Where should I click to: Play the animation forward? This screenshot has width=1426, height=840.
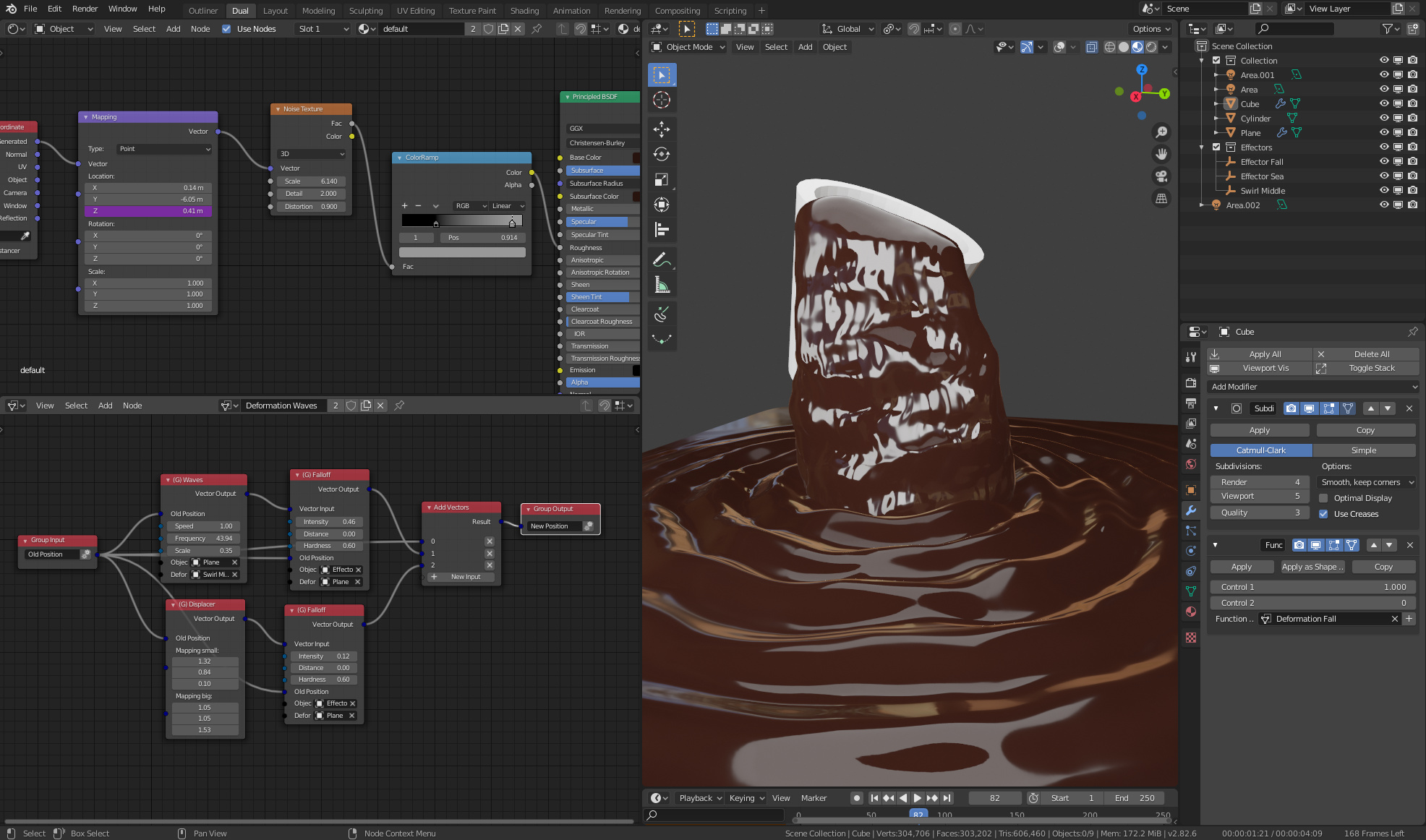918,798
